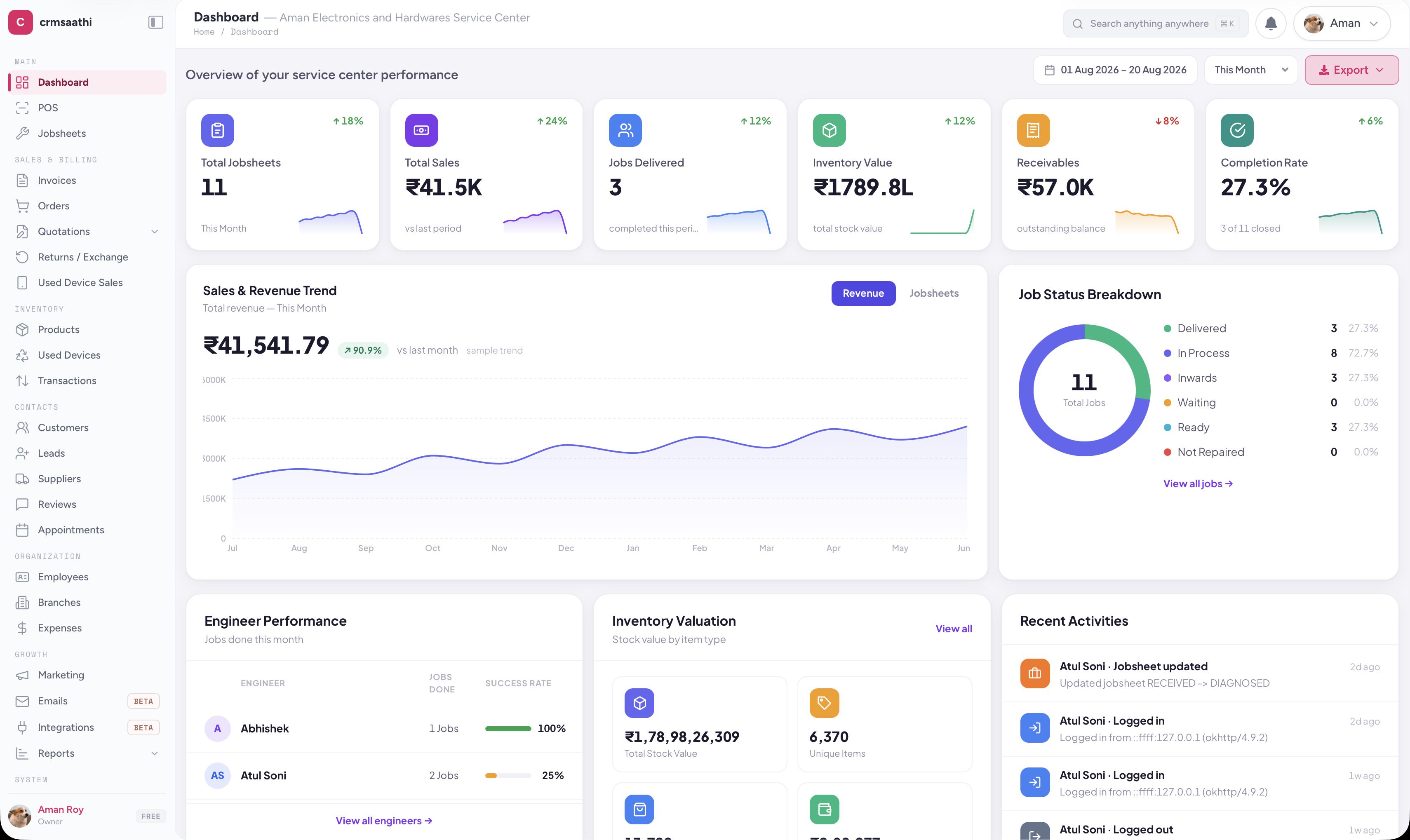Image resolution: width=1410 pixels, height=840 pixels.
Task: Click Abhishek's success rate progress bar
Action: 508,728
